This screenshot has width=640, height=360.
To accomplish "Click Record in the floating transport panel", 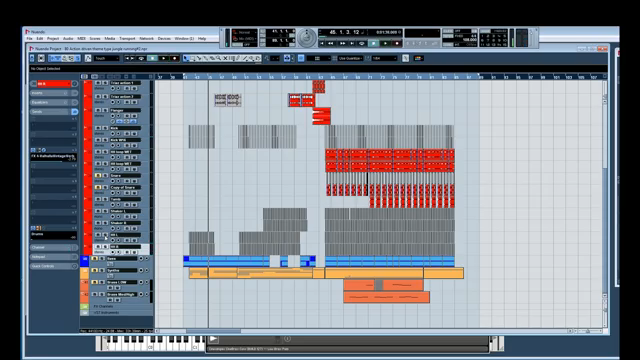I will (x=397, y=43).
